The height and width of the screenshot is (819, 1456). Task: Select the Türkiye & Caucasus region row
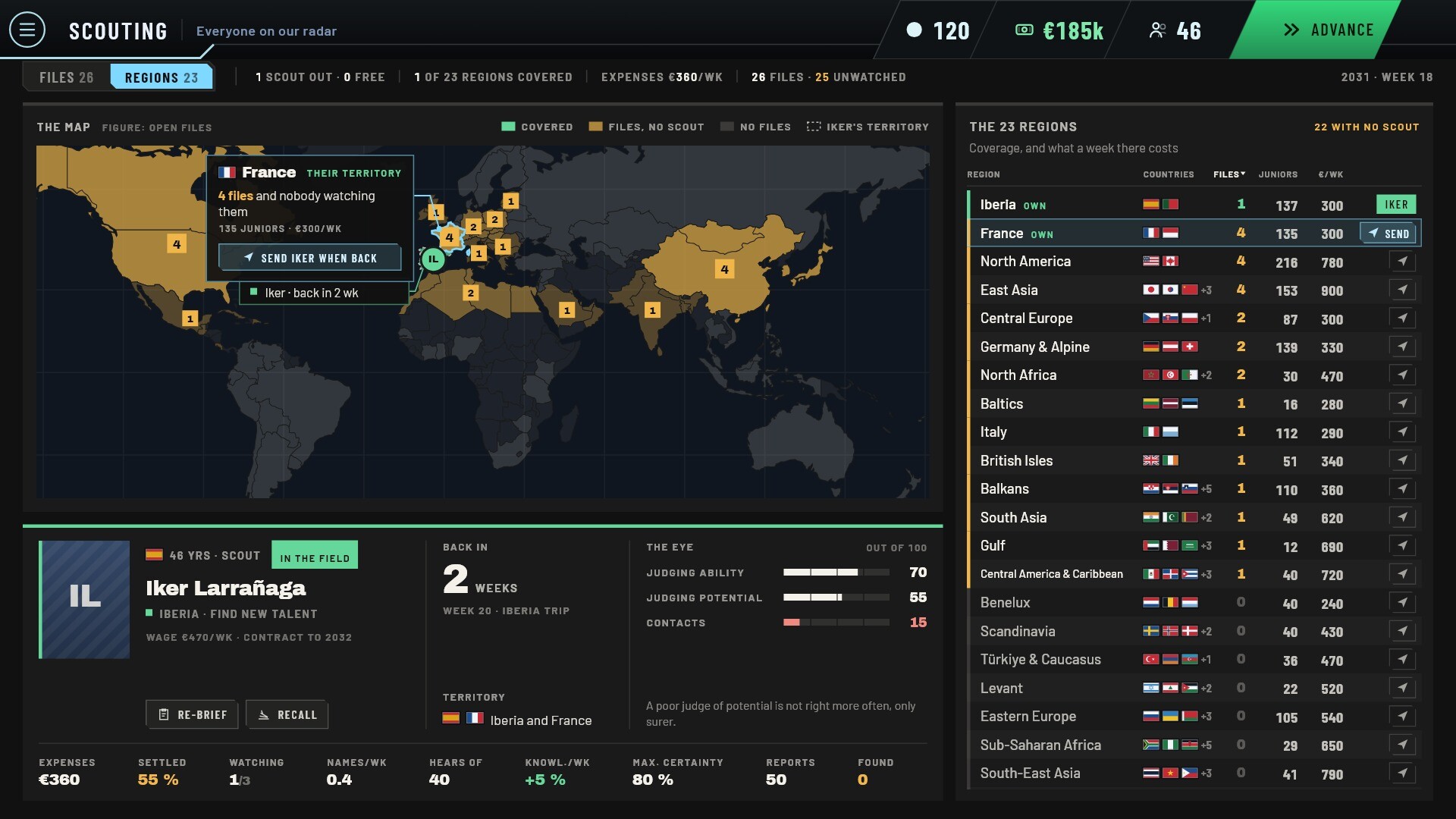pyautogui.click(x=1194, y=660)
